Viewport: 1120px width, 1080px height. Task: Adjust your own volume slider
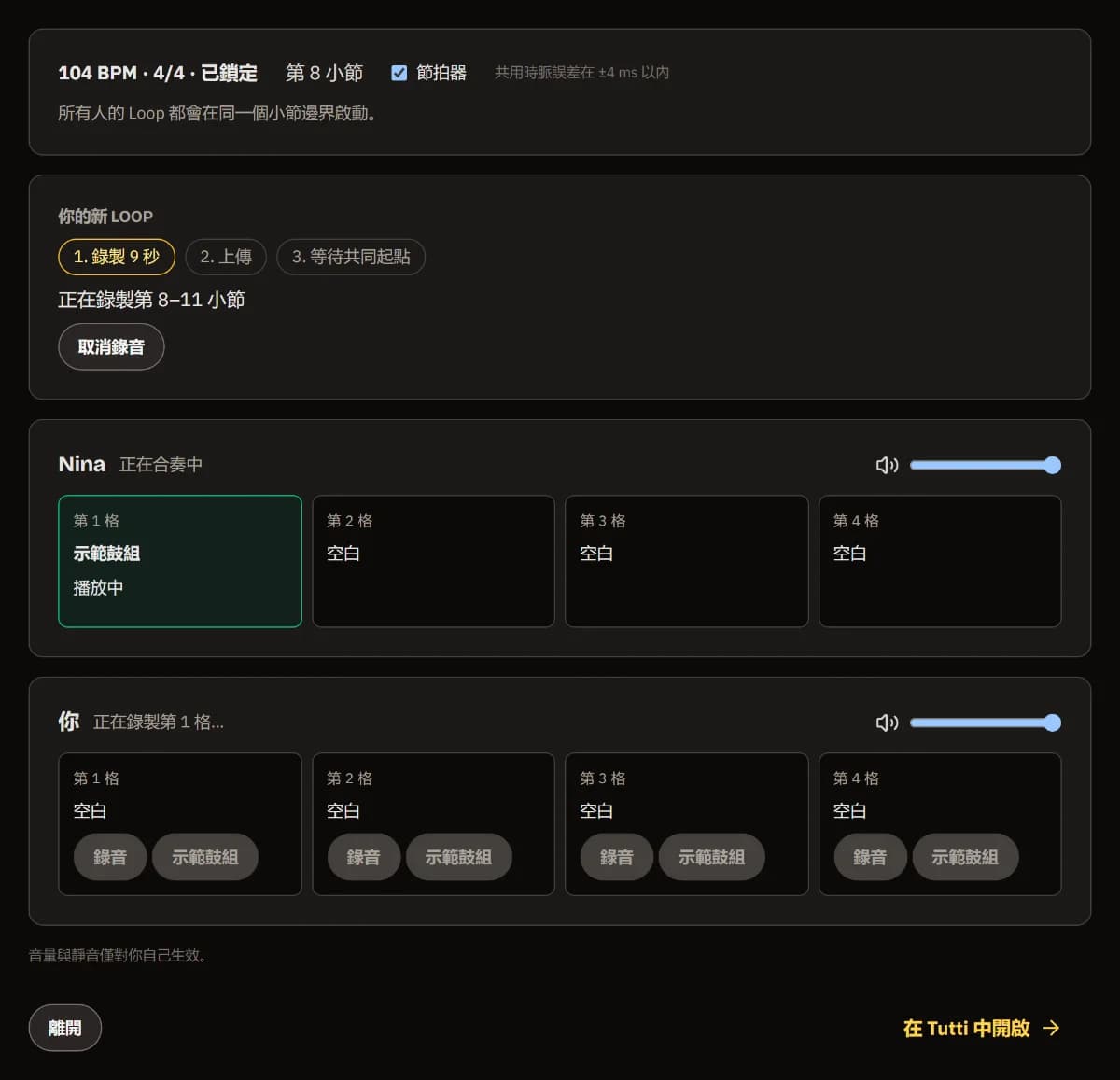tap(986, 722)
